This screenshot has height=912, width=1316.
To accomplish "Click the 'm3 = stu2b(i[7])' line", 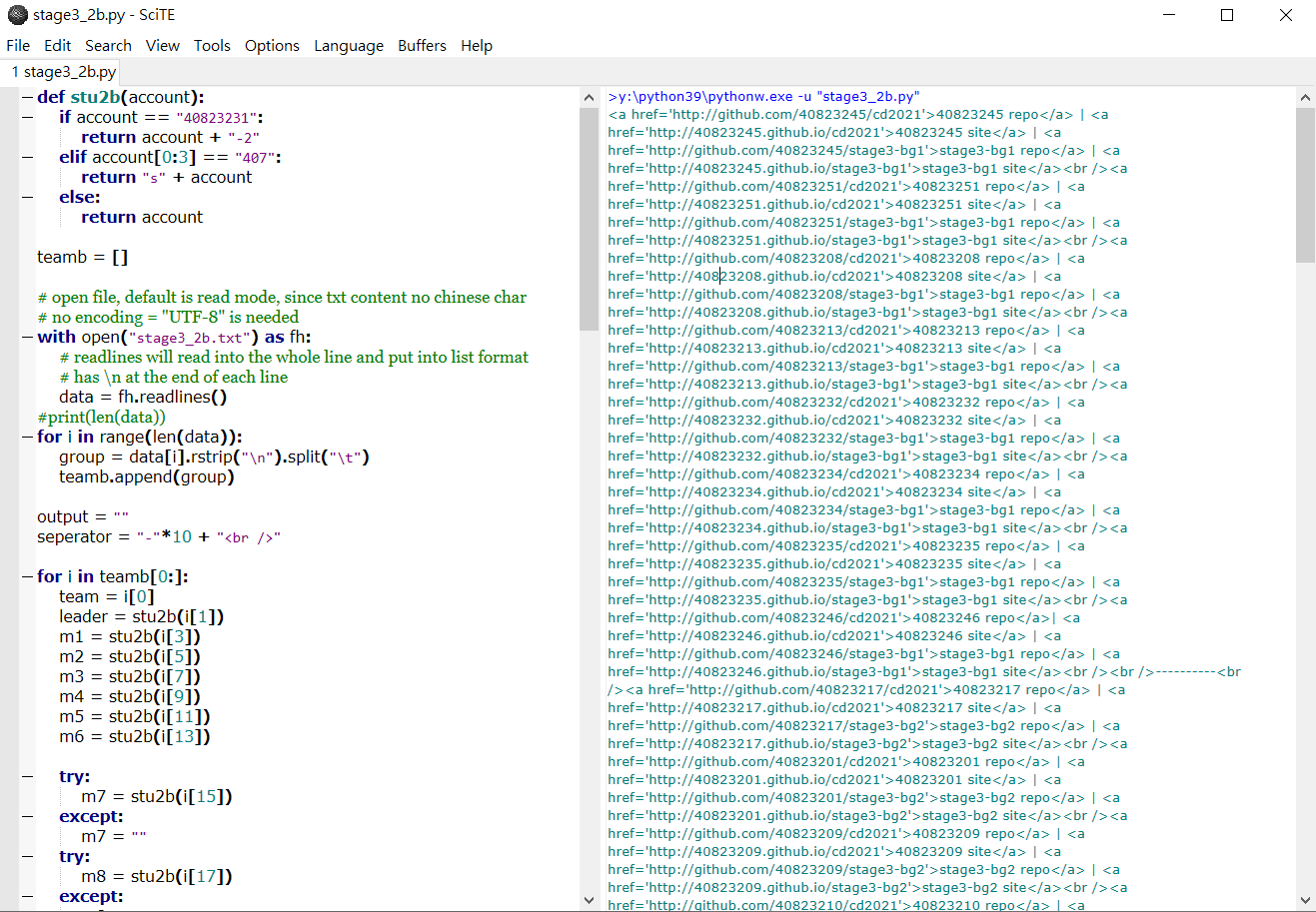I will [130, 676].
